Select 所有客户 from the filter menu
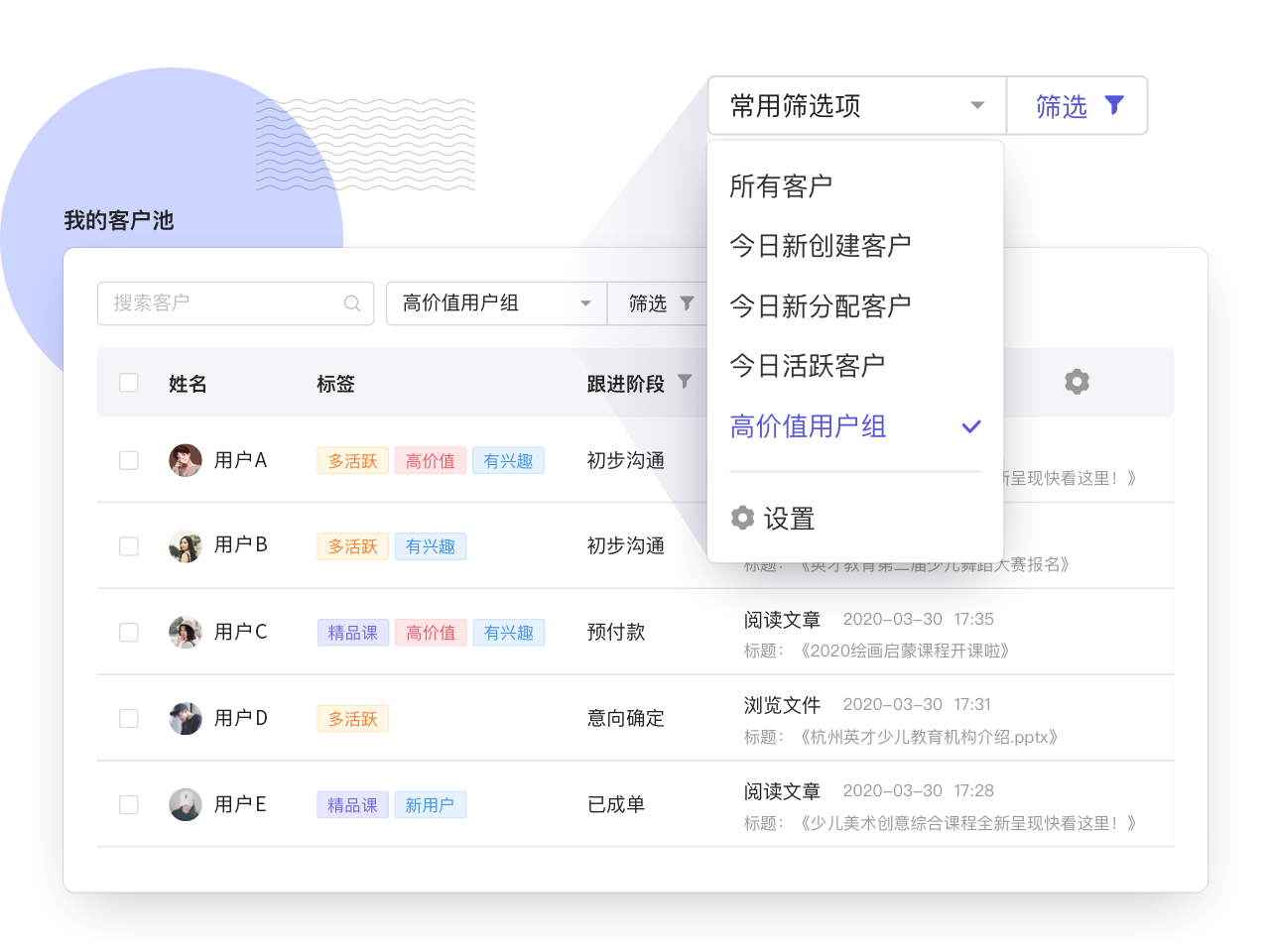1270x952 pixels. click(777, 185)
